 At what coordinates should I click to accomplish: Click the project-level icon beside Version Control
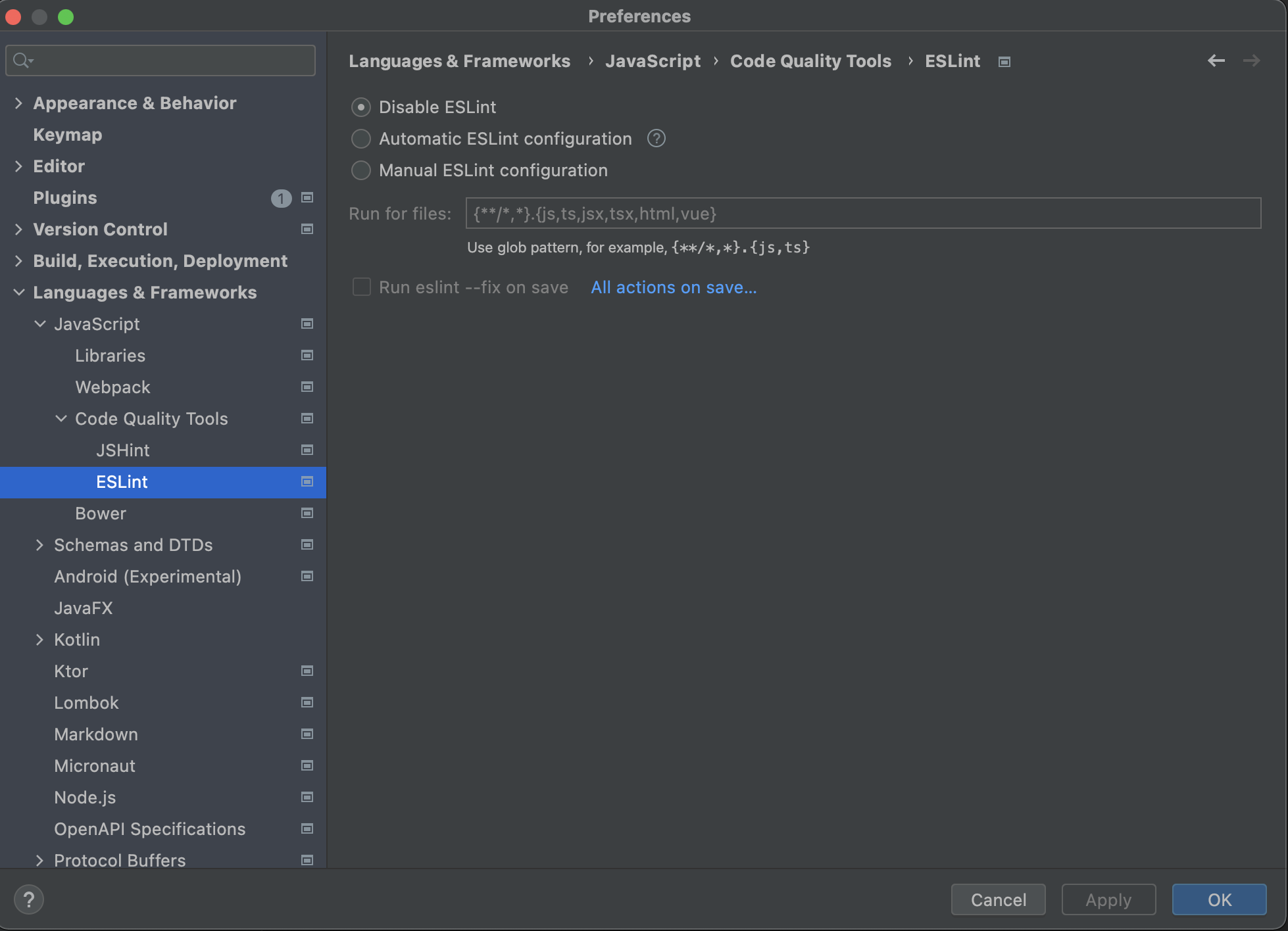(x=307, y=229)
